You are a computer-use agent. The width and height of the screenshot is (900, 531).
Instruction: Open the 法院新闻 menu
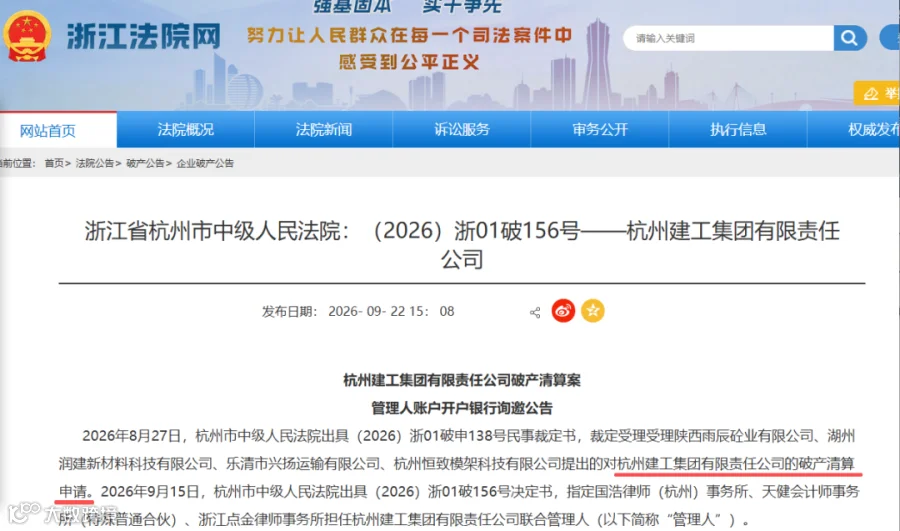[324, 129]
